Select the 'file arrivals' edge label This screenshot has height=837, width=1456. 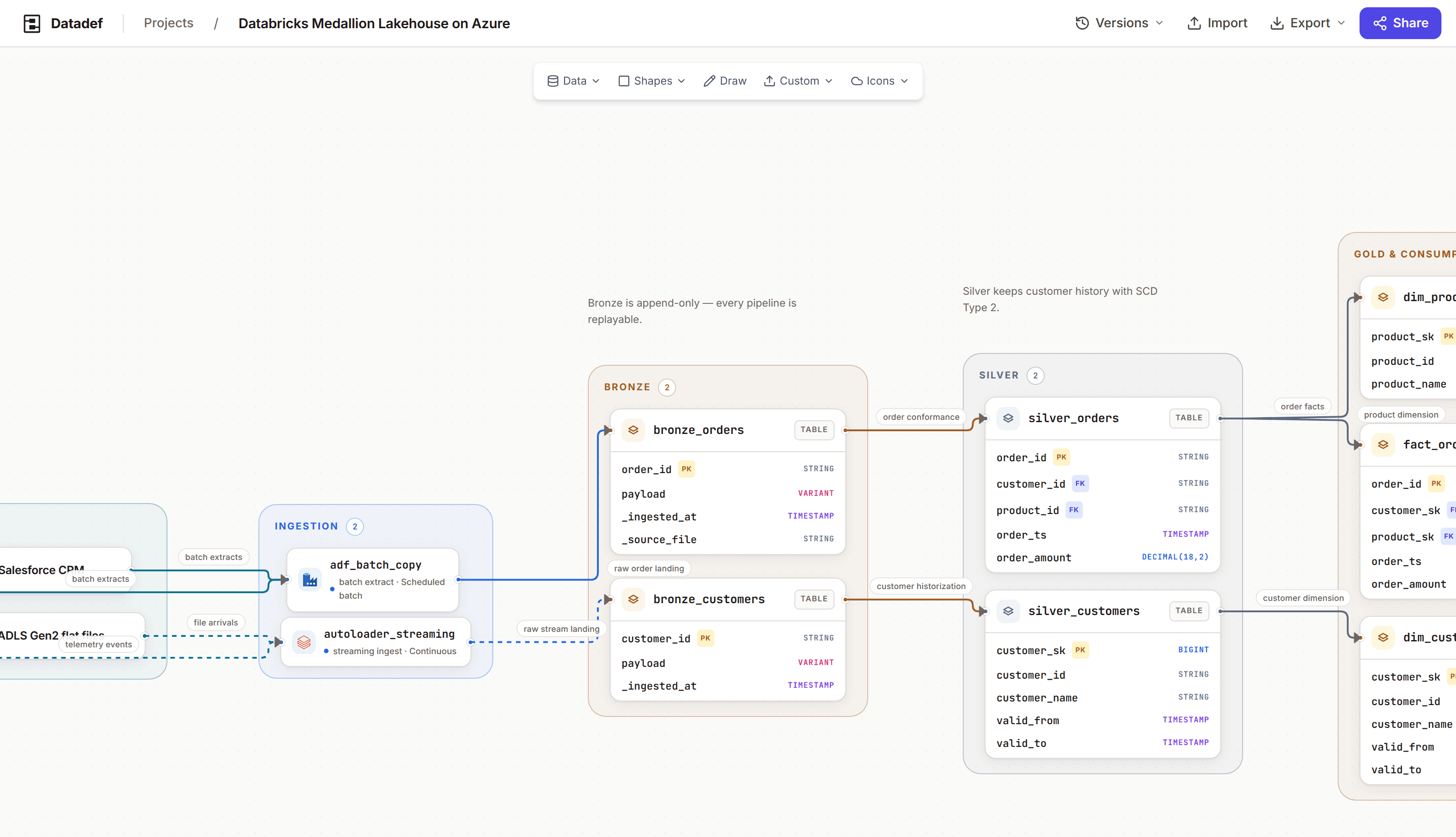click(x=216, y=623)
